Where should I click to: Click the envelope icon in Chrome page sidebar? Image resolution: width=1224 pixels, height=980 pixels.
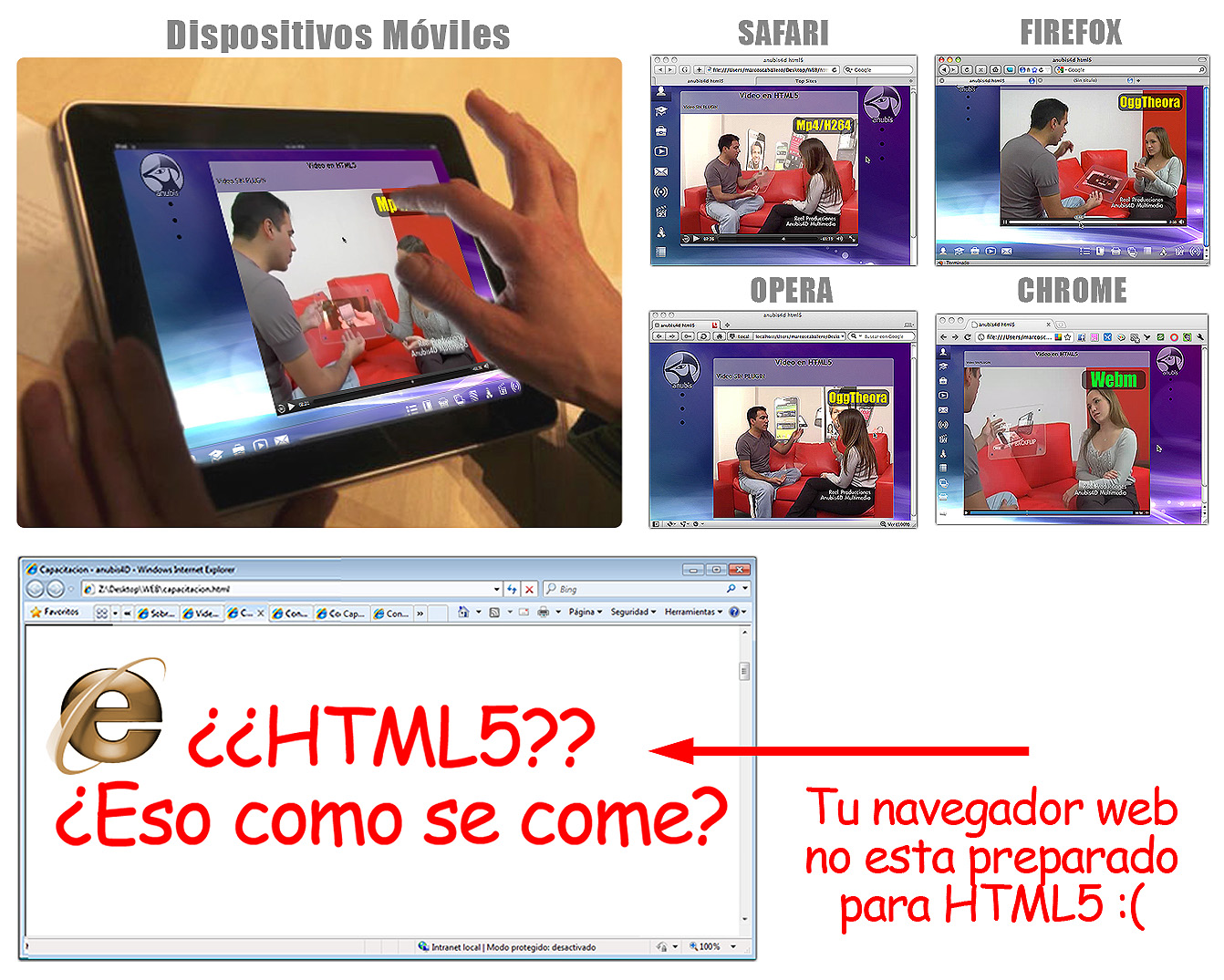(x=943, y=409)
